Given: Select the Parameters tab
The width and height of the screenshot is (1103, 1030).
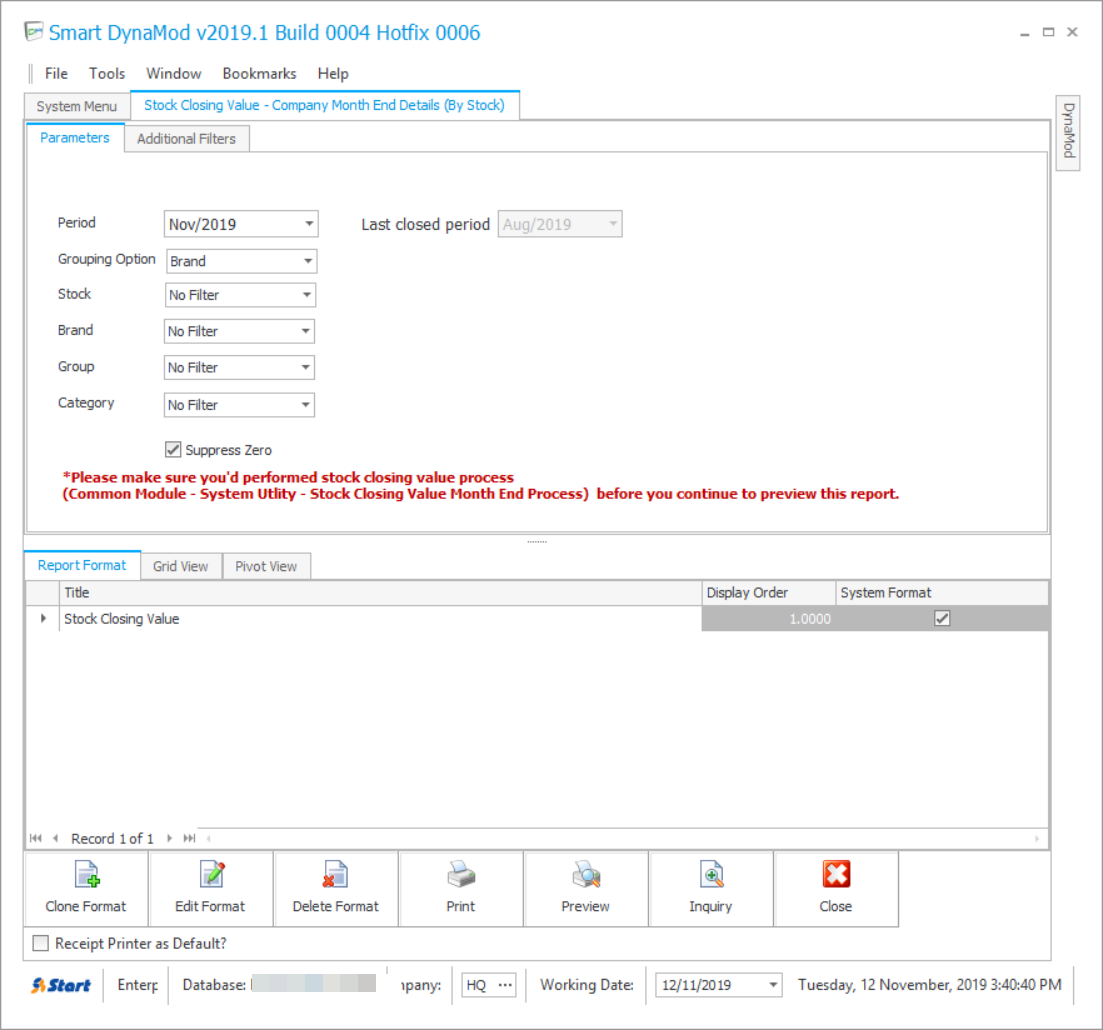Looking at the screenshot, I should pyautogui.click(x=75, y=137).
